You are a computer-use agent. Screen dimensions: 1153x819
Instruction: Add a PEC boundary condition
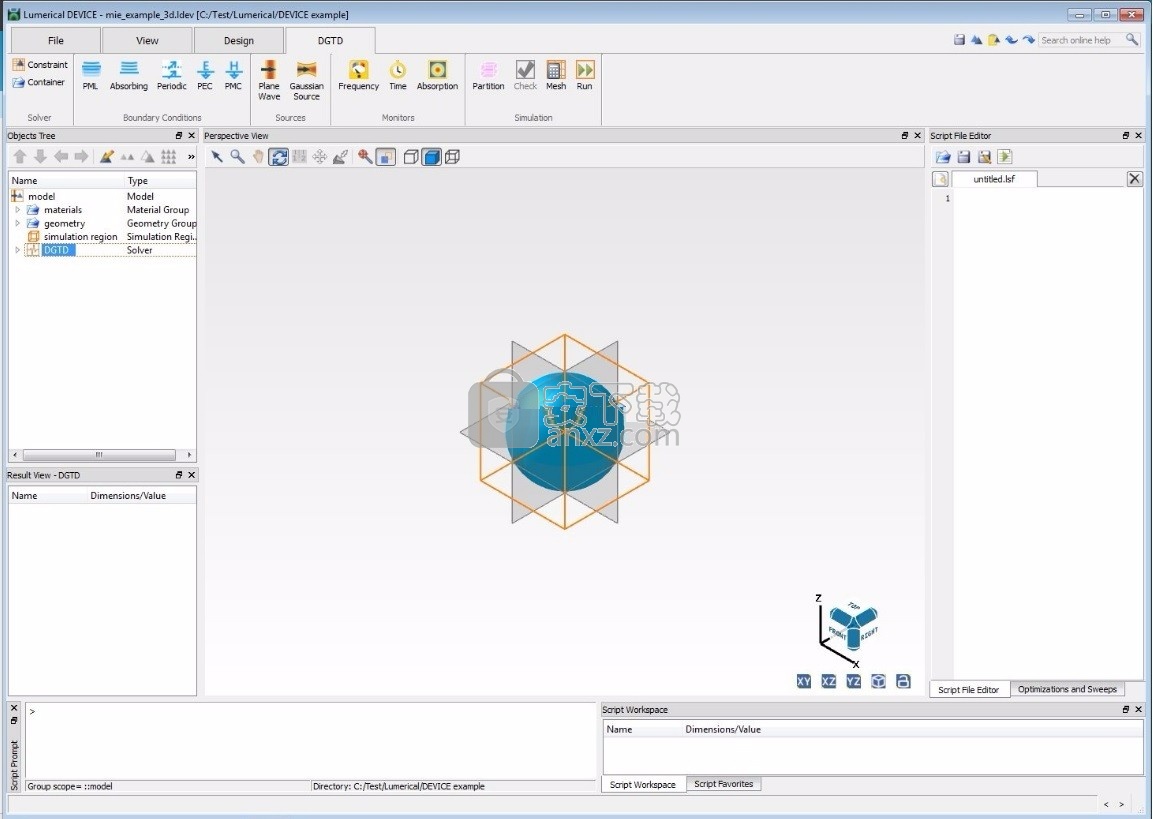(205, 76)
